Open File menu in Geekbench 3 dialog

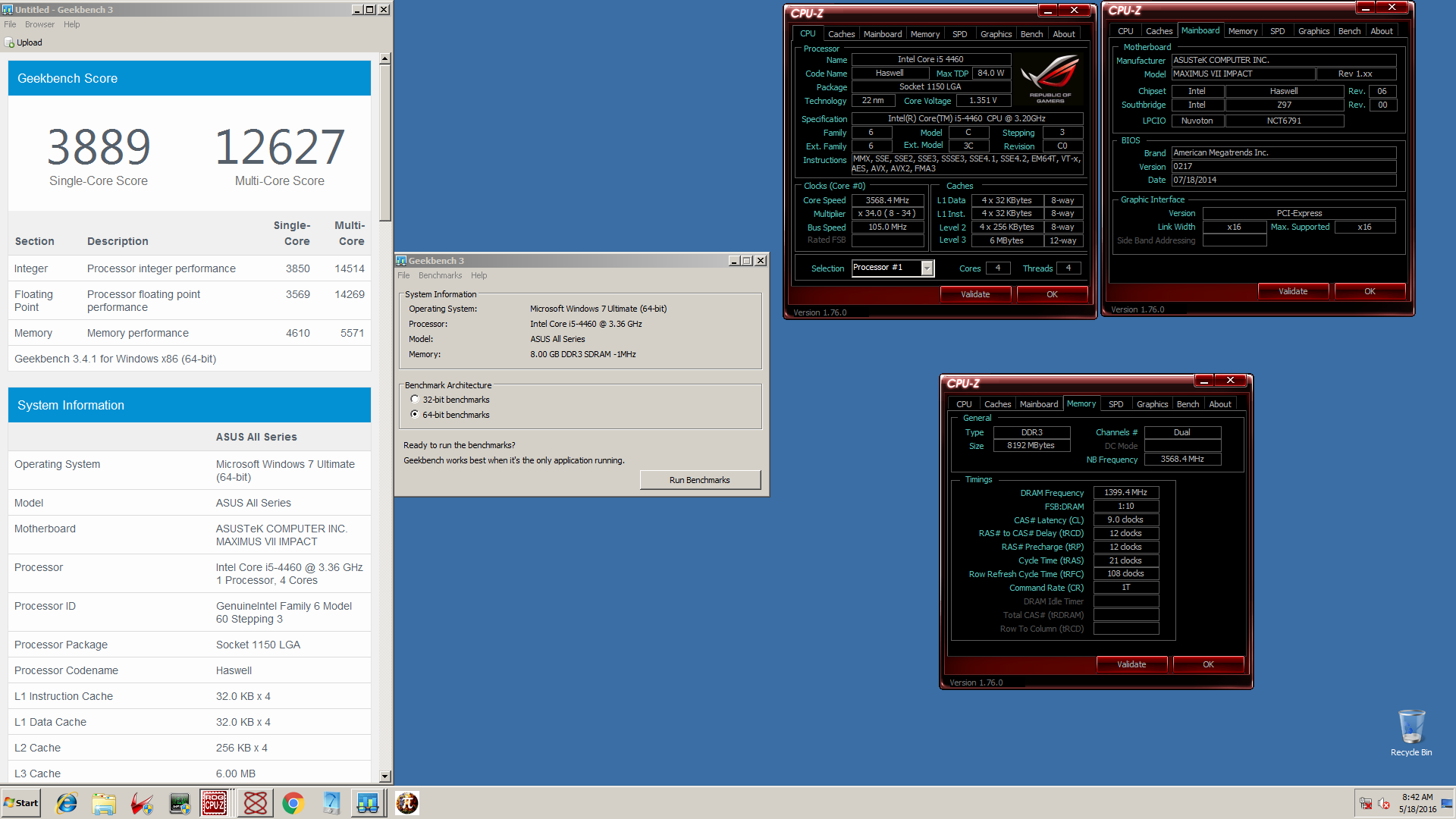(403, 275)
